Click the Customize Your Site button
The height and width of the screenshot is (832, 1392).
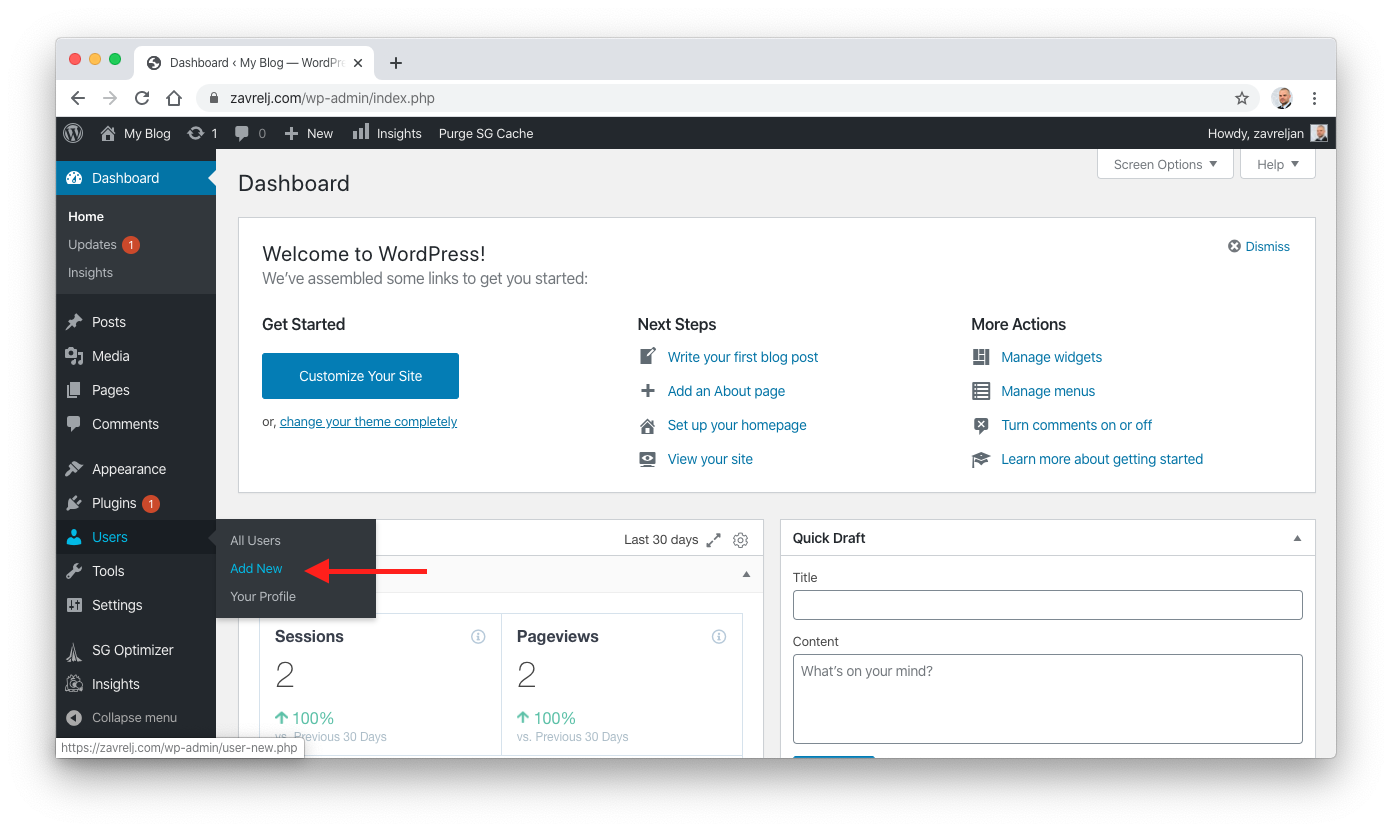(x=360, y=376)
